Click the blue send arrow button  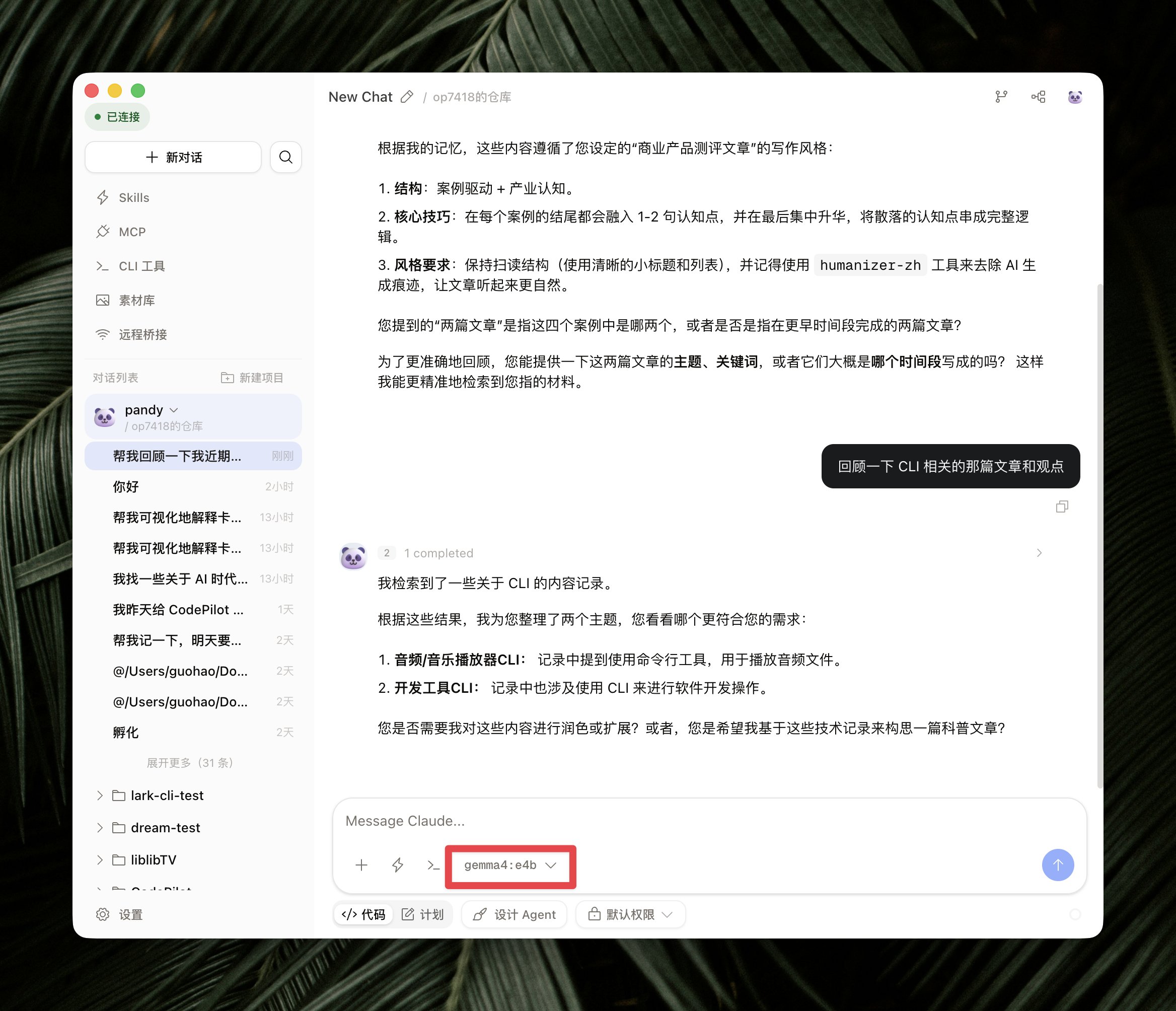1057,865
